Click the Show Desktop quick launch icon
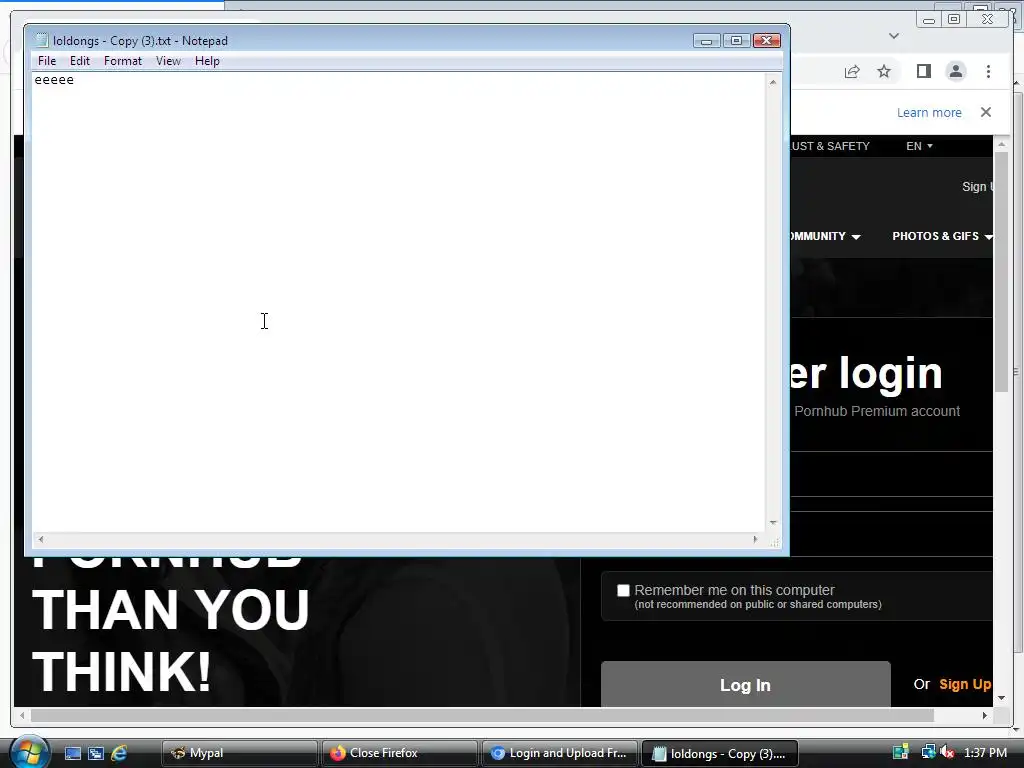 (x=72, y=754)
